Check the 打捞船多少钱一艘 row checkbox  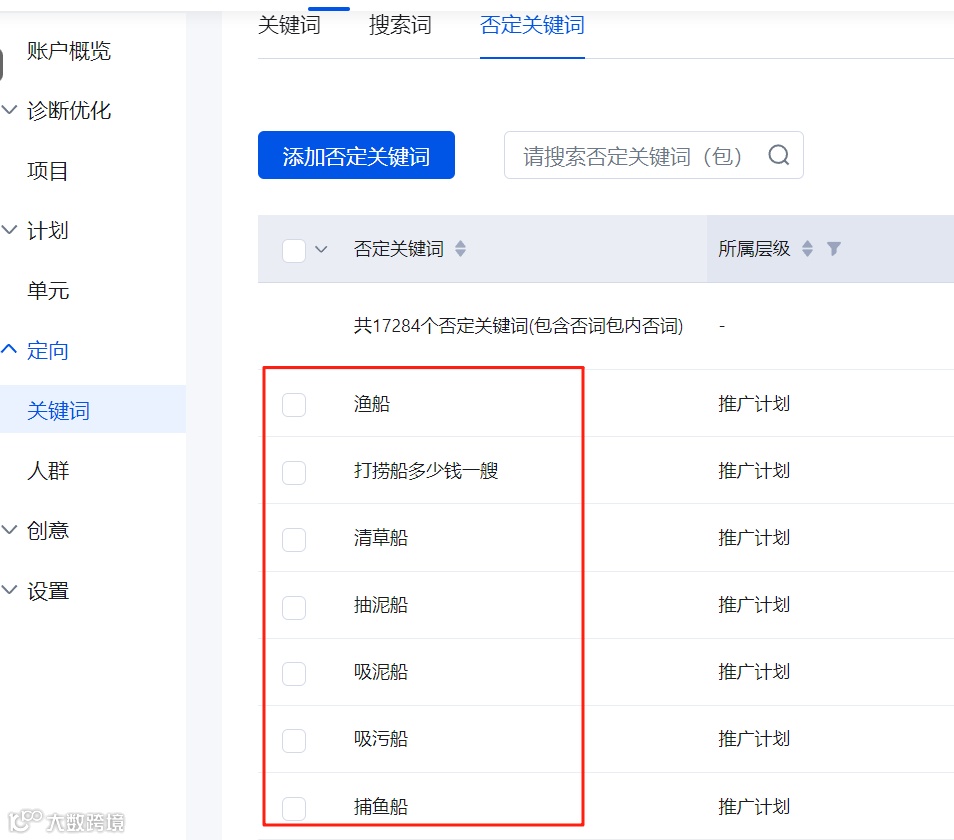[294, 473]
